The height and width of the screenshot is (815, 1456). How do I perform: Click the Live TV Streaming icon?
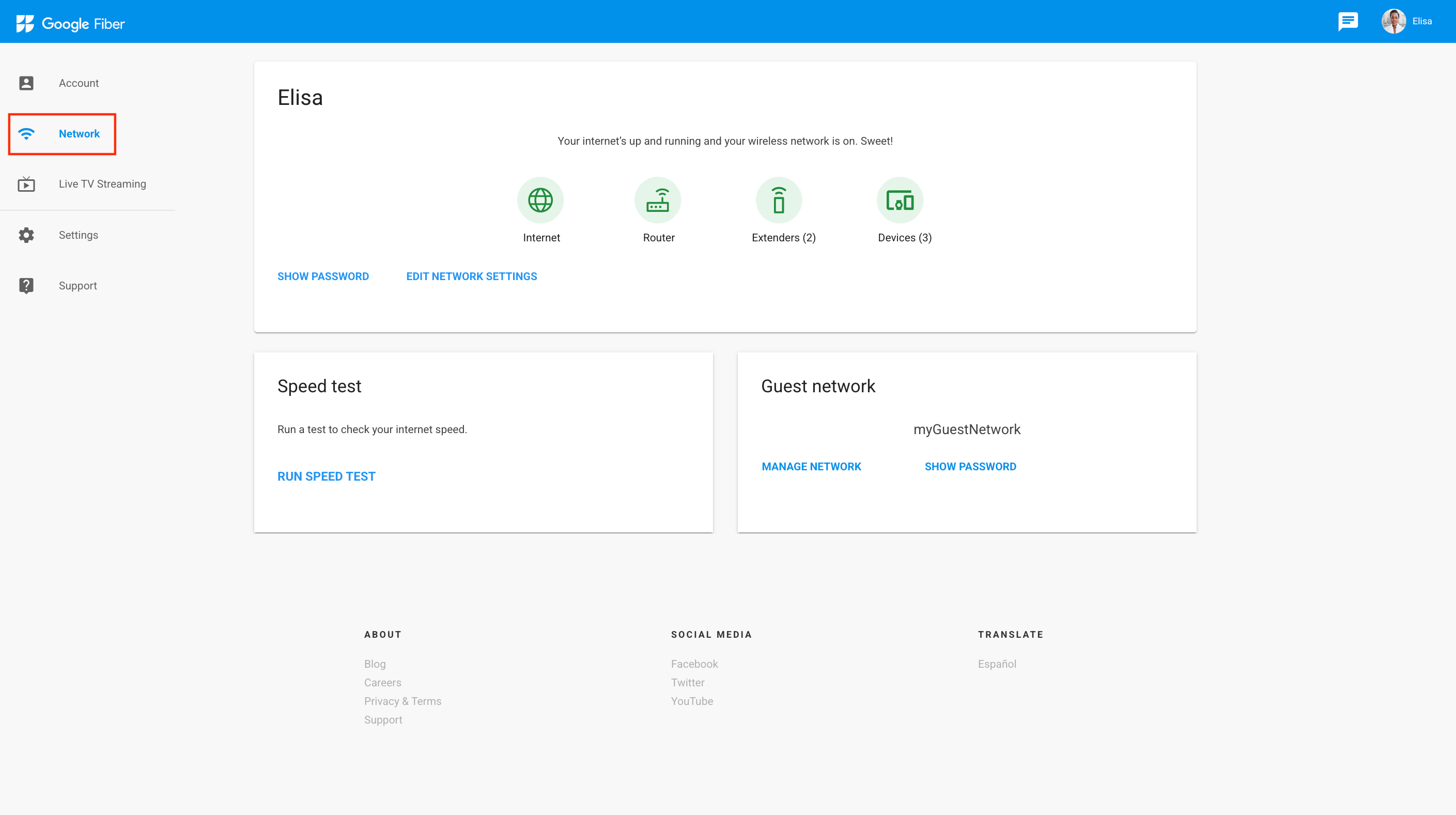[x=26, y=184]
